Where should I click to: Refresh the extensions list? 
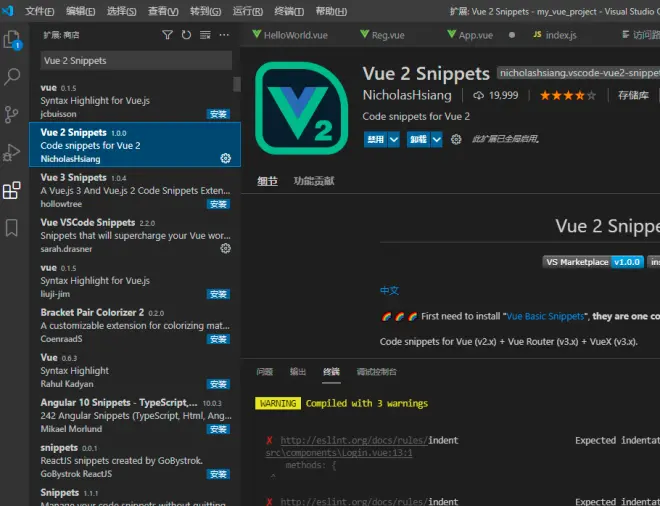coord(186,35)
